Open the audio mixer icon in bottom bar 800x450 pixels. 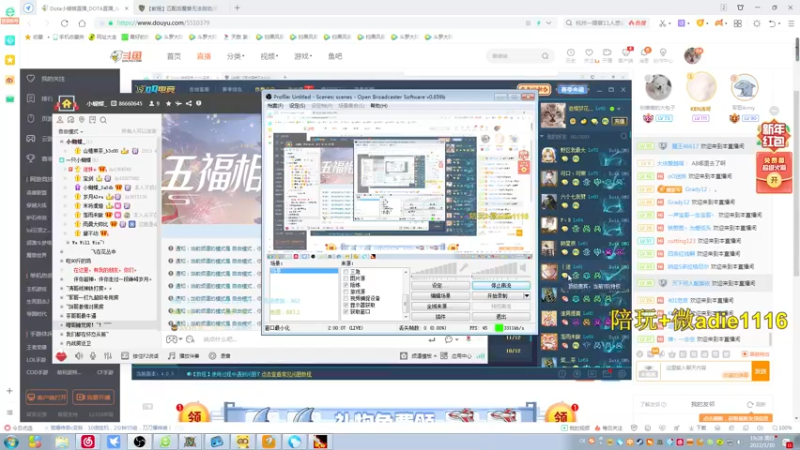(x=108, y=356)
